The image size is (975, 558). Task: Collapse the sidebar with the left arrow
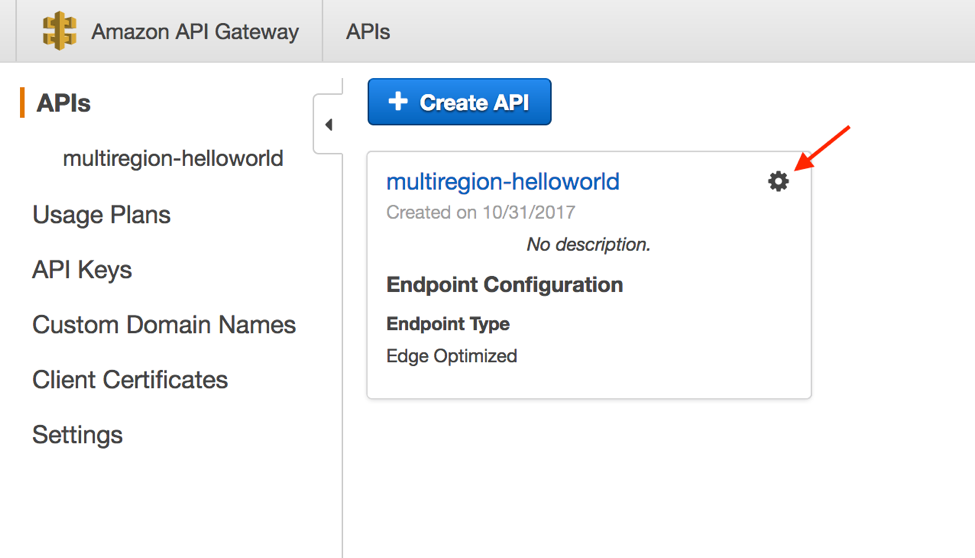click(x=329, y=124)
